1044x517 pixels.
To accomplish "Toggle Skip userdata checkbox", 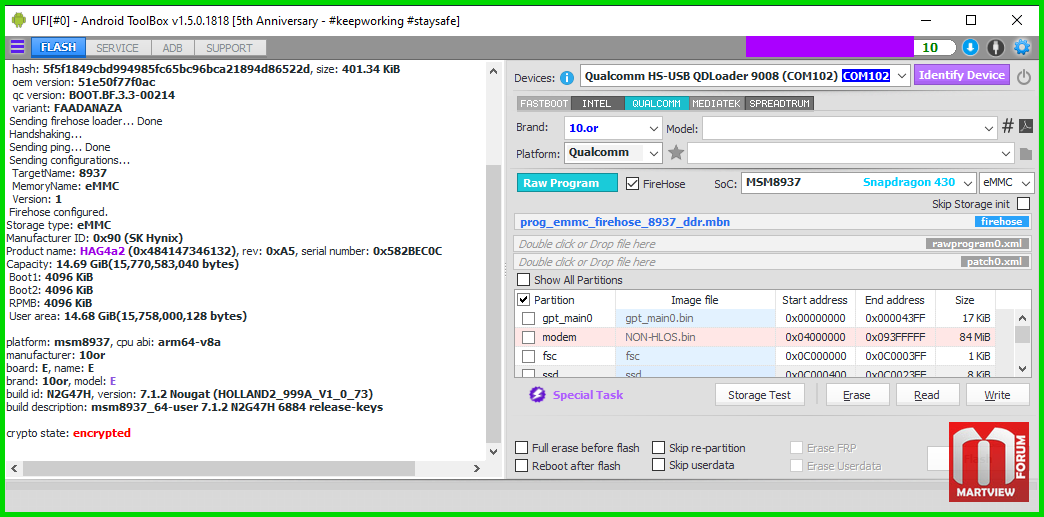I will [658, 465].
